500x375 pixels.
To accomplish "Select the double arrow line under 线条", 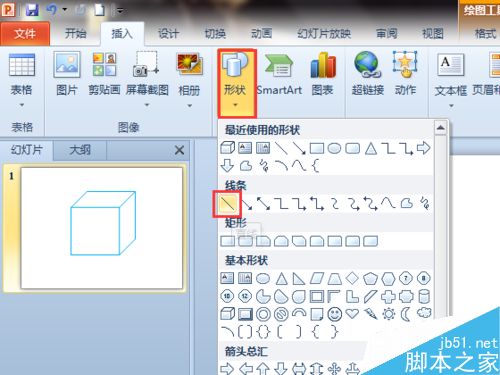I will tap(264, 203).
